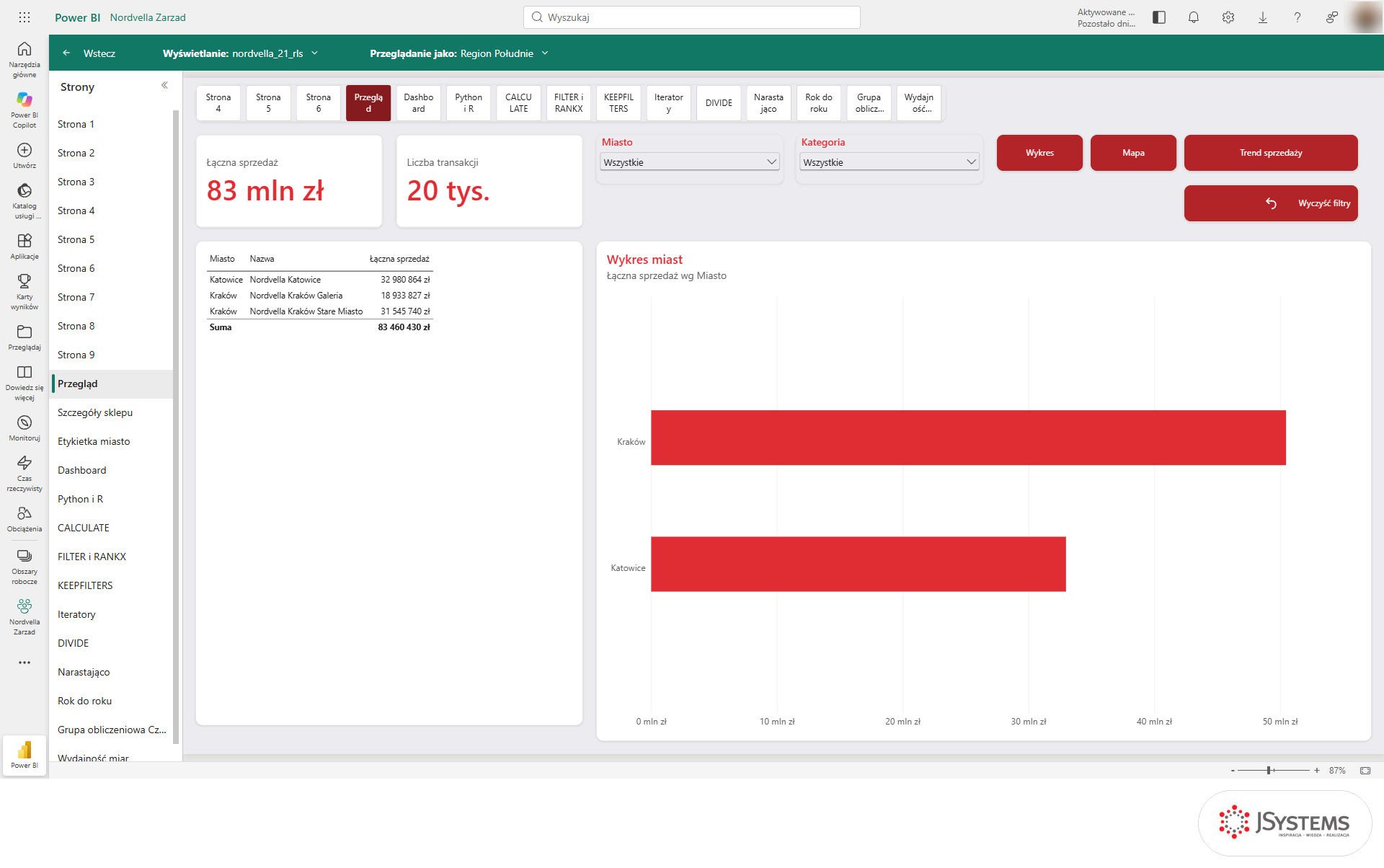The height and width of the screenshot is (868, 1384).
Task: Switch to the DIVIDE tab
Action: [x=719, y=103]
